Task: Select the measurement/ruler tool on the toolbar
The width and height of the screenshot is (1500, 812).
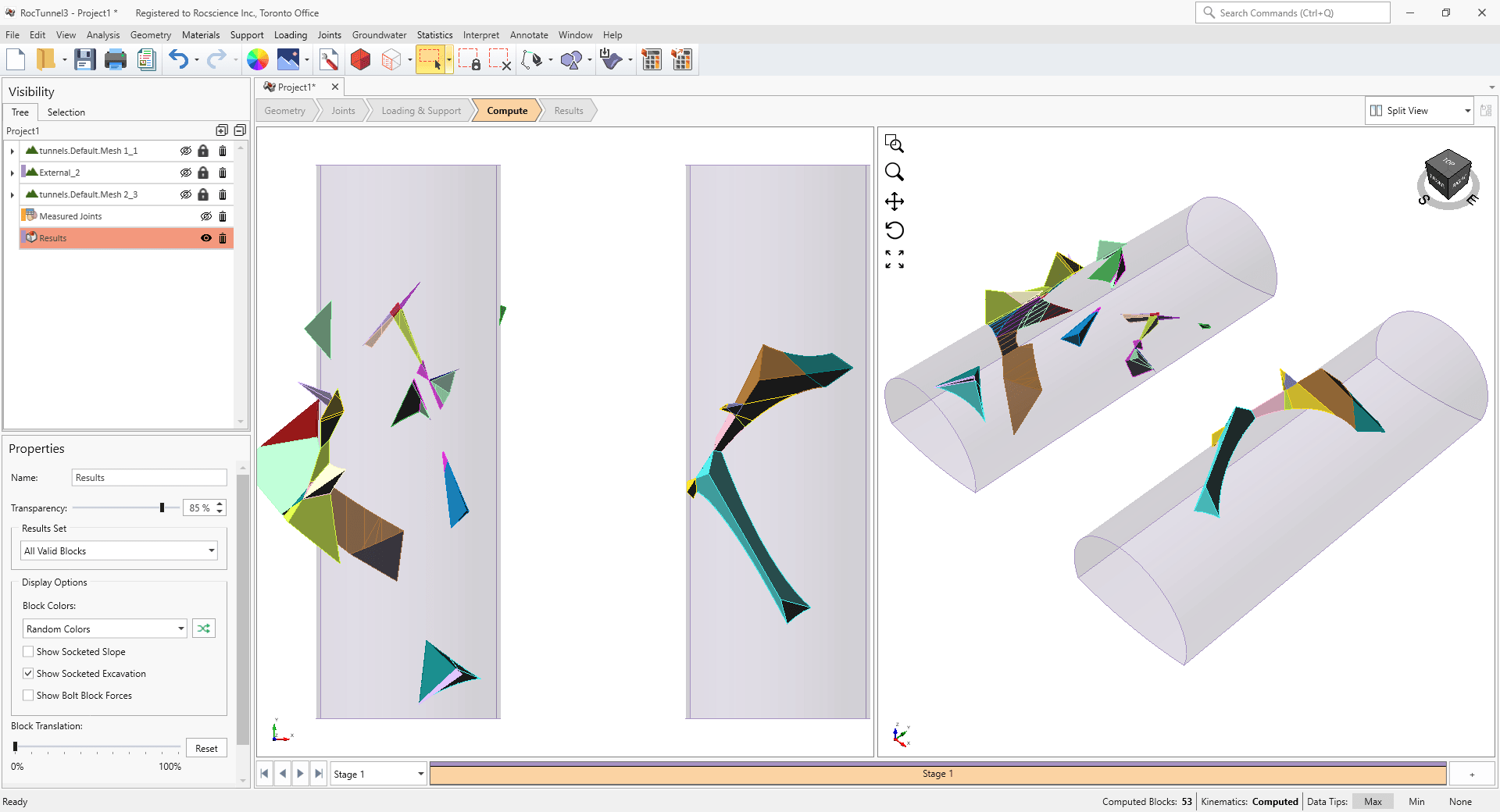Action: pyautogui.click(x=328, y=59)
